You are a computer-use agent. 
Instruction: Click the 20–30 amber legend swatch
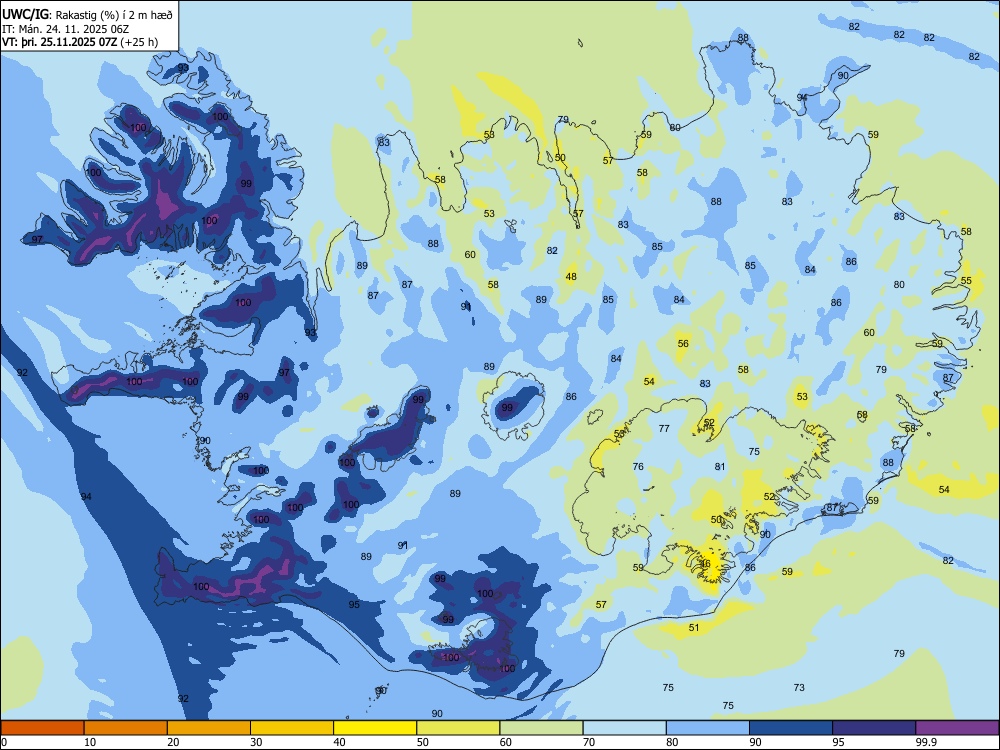pos(209,728)
